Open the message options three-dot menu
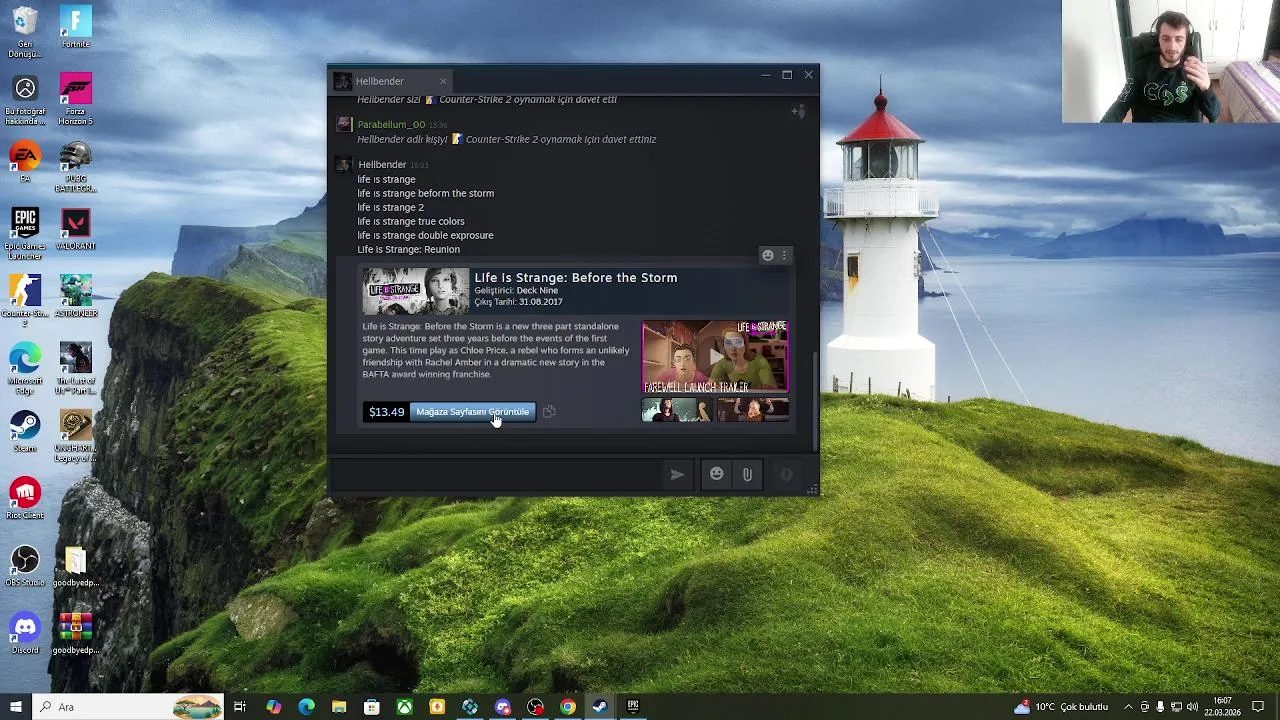The width and height of the screenshot is (1280, 720). tap(784, 255)
